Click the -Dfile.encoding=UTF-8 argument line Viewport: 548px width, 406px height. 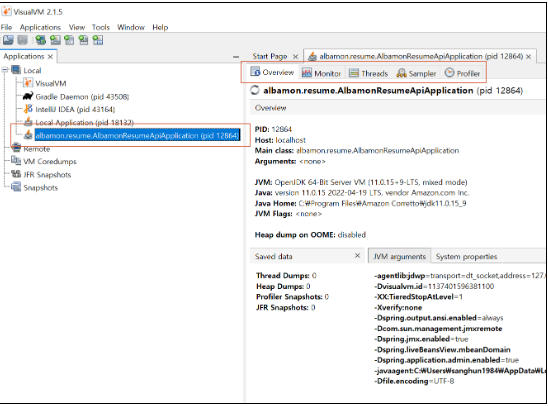pyautogui.click(x=414, y=381)
